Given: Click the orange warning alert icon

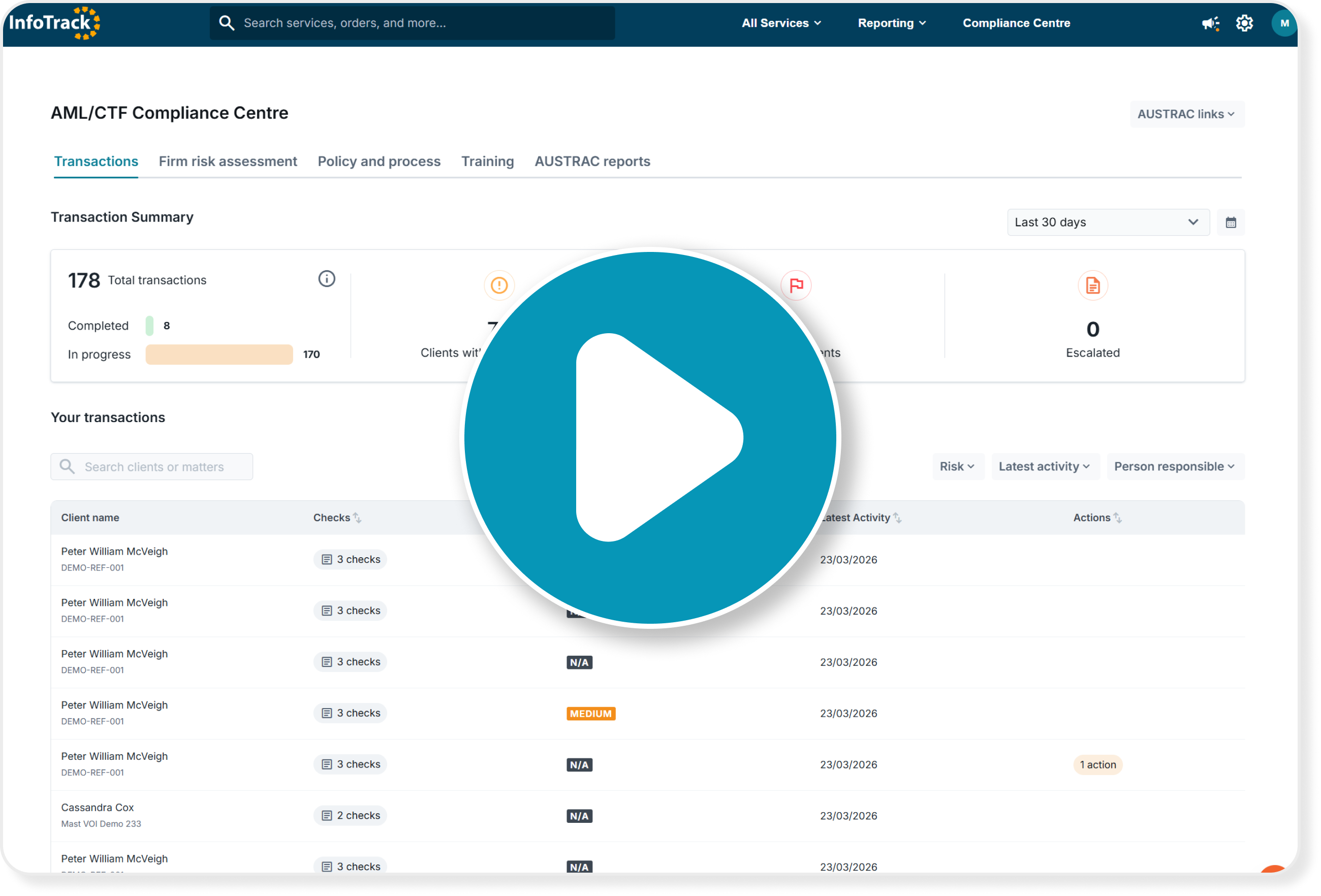Looking at the screenshot, I should (498, 285).
